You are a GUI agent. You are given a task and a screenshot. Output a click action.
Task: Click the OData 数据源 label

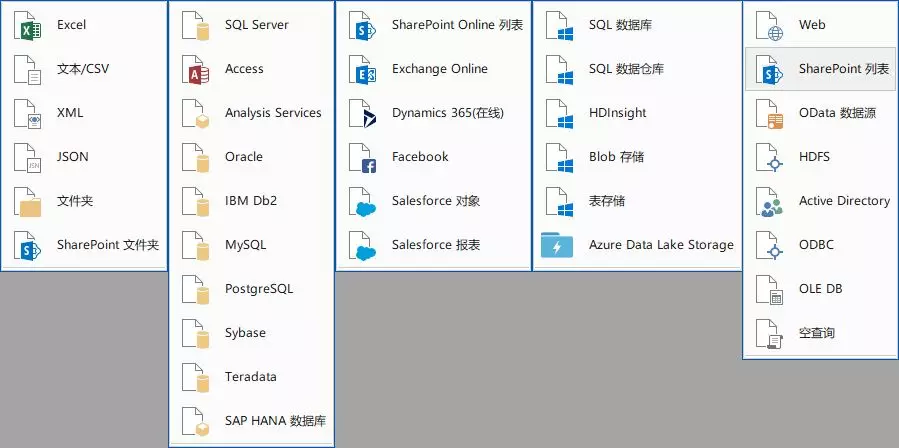(x=838, y=113)
